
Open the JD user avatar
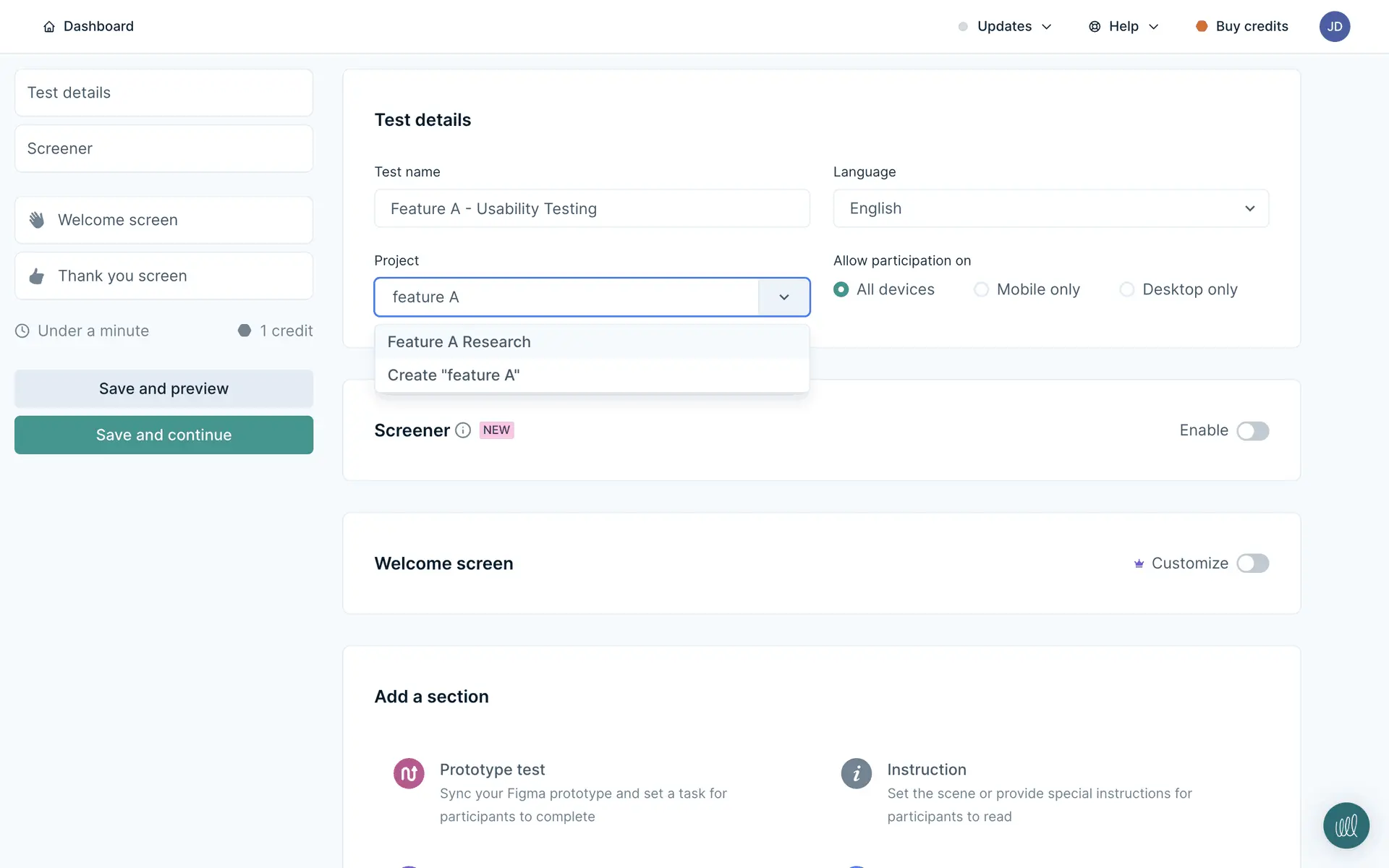click(1334, 27)
